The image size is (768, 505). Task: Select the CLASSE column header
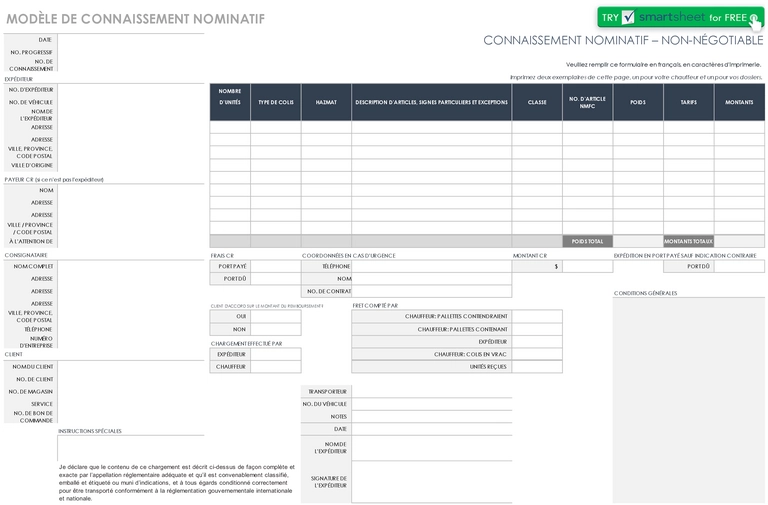537,102
